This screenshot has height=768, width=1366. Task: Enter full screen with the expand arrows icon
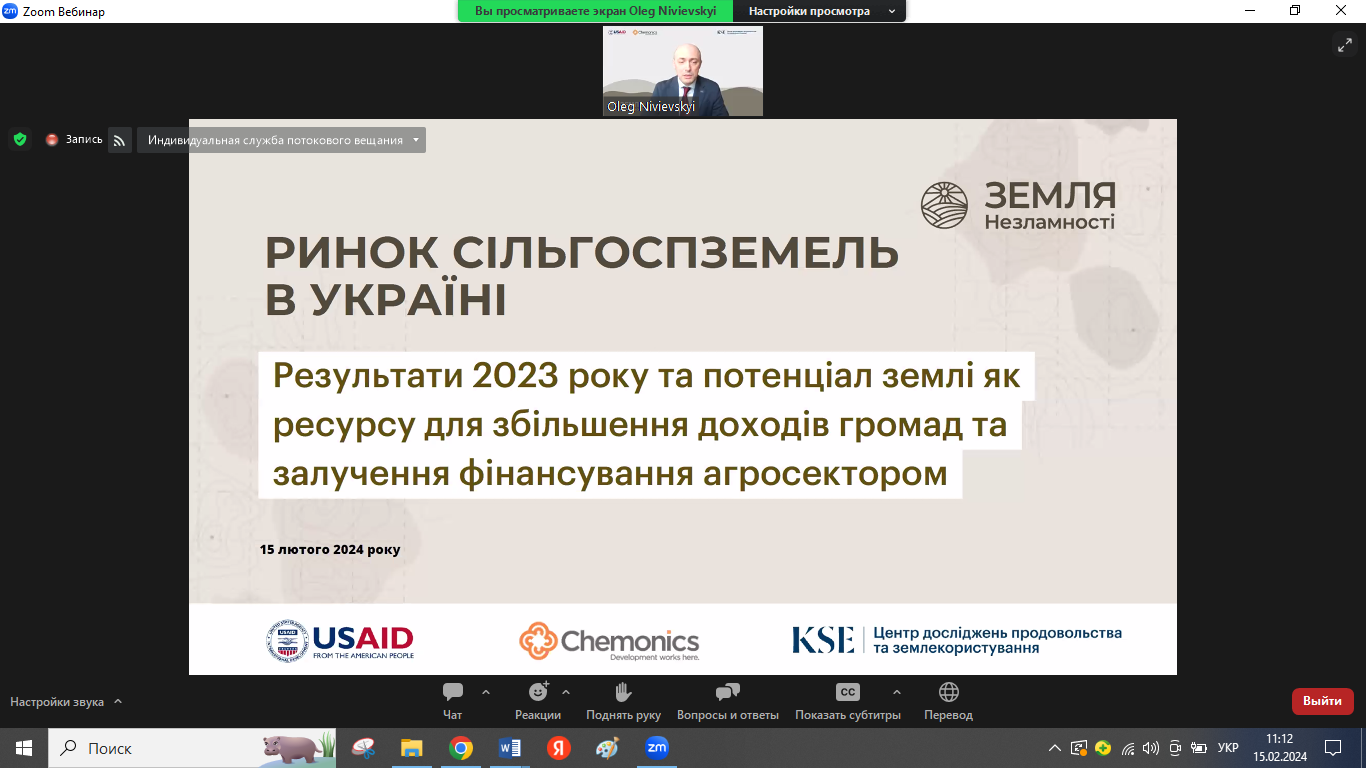pos(1344,44)
